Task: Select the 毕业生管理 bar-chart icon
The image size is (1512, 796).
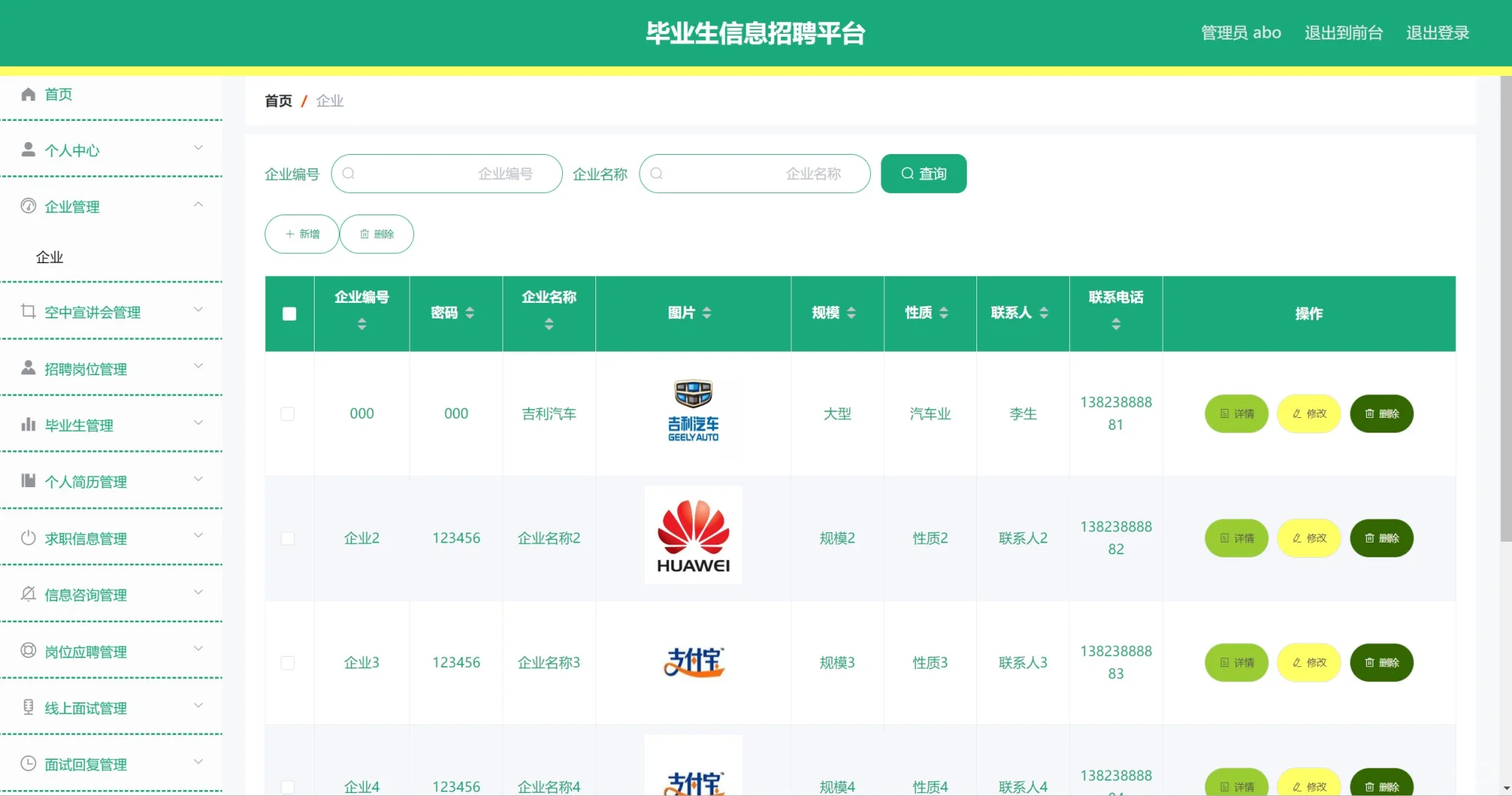Action: (x=27, y=425)
